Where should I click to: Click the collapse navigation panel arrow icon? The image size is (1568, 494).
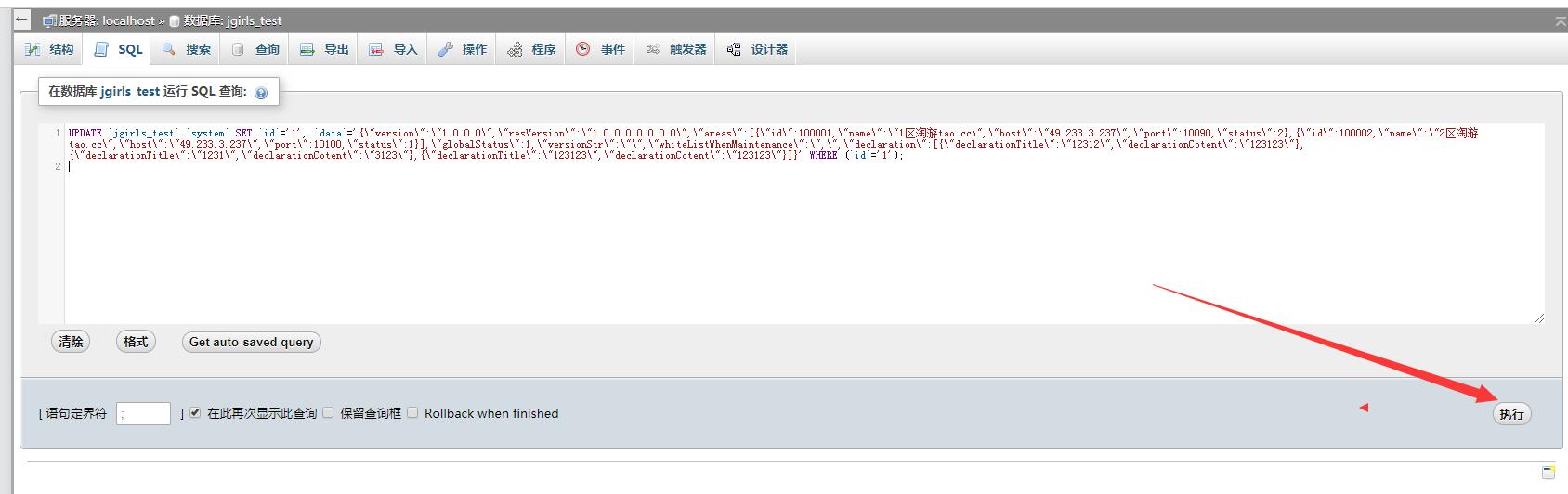pyautogui.click(x=21, y=19)
